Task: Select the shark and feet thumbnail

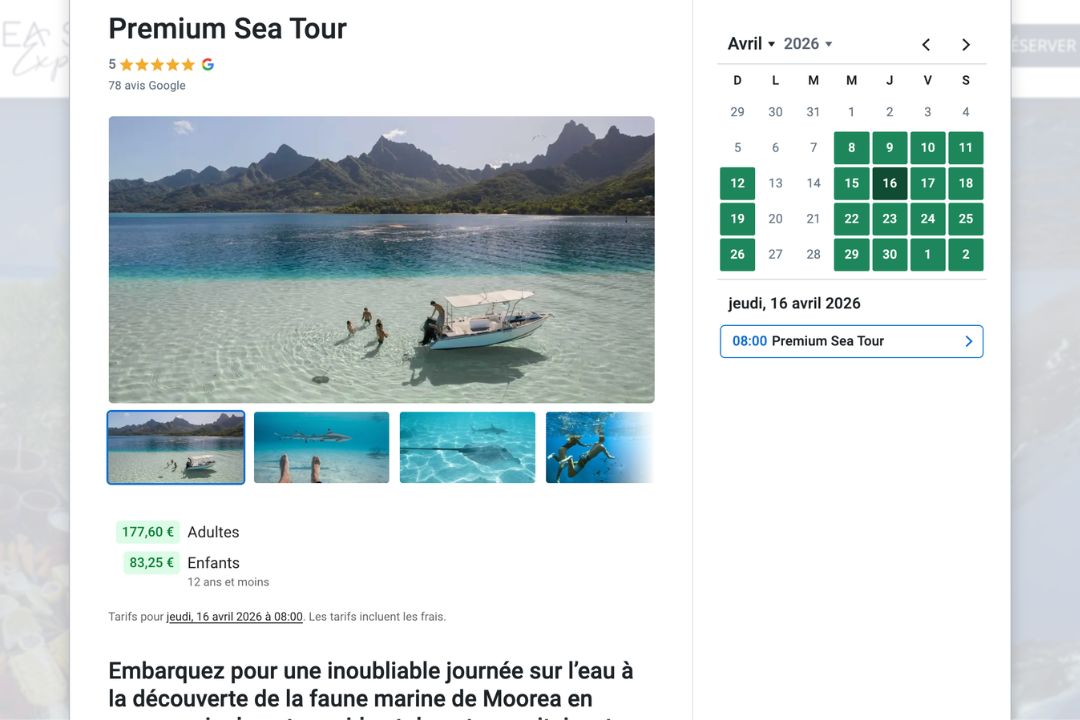Action: pos(321,448)
